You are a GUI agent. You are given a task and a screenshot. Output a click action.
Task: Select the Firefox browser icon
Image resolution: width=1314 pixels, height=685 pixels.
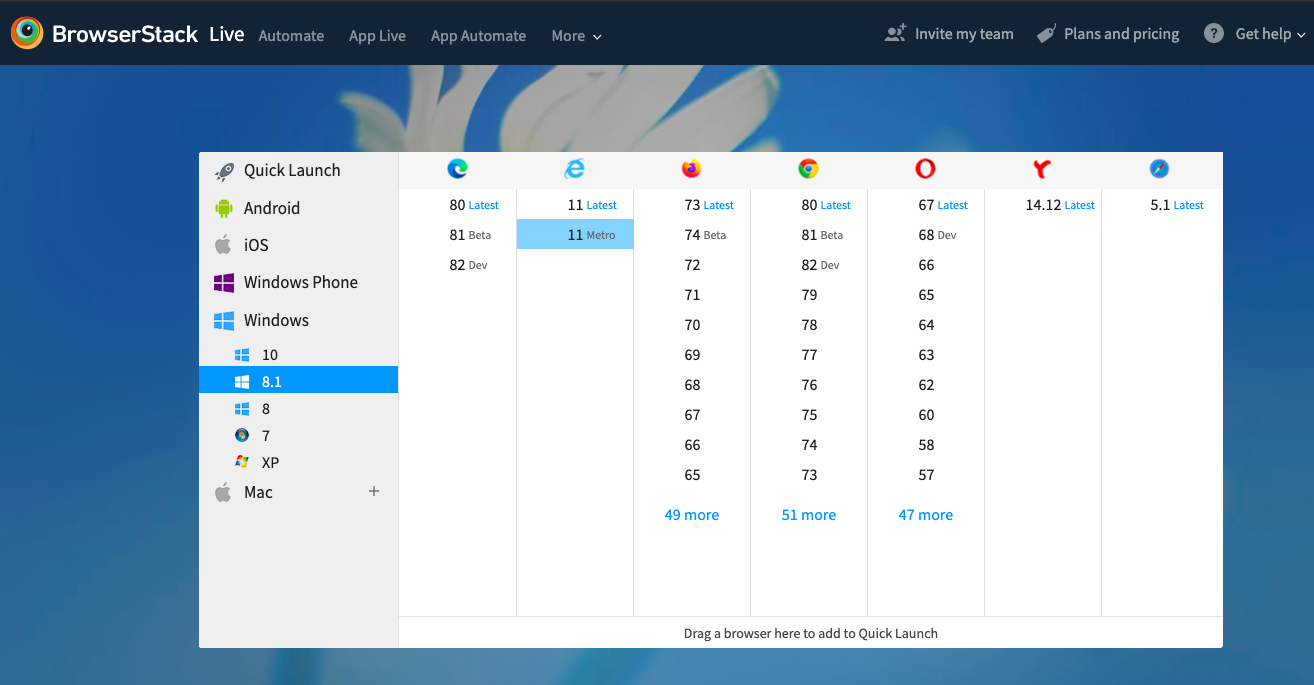pyautogui.click(x=691, y=169)
